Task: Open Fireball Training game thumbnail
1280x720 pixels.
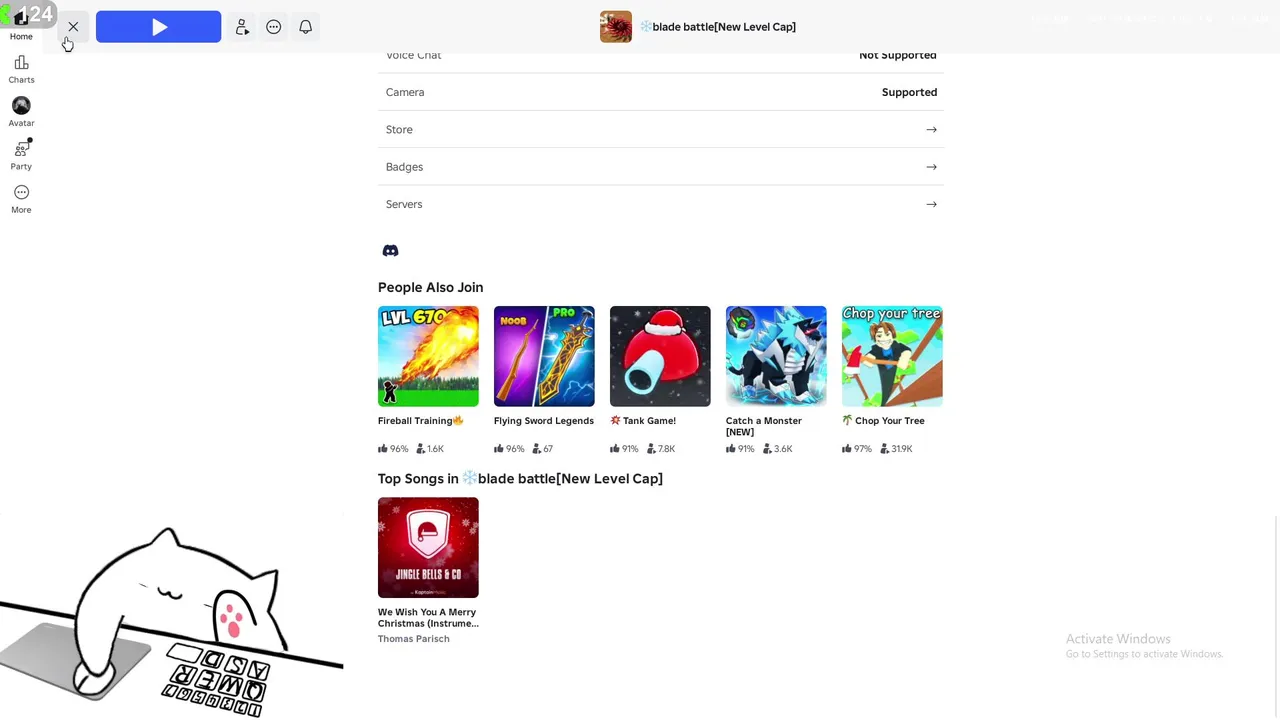Action: (x=428, y=356)
